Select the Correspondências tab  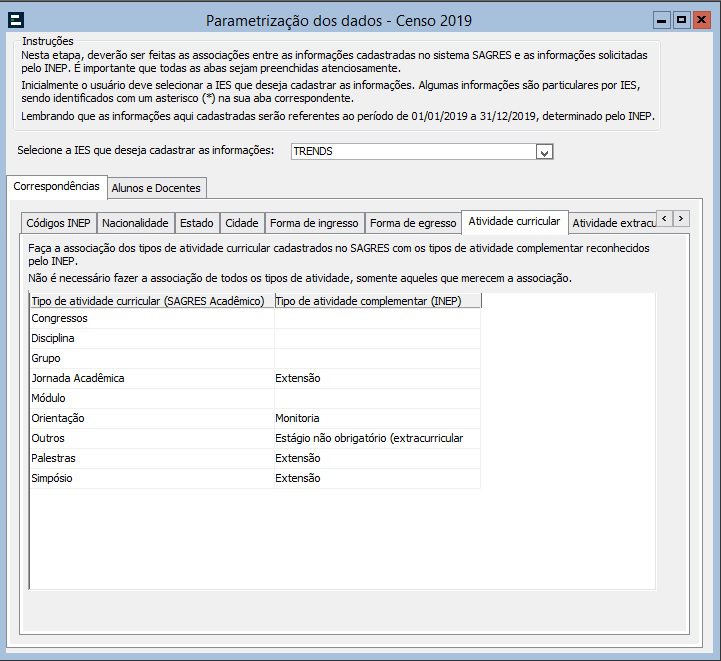click(57, 187)
